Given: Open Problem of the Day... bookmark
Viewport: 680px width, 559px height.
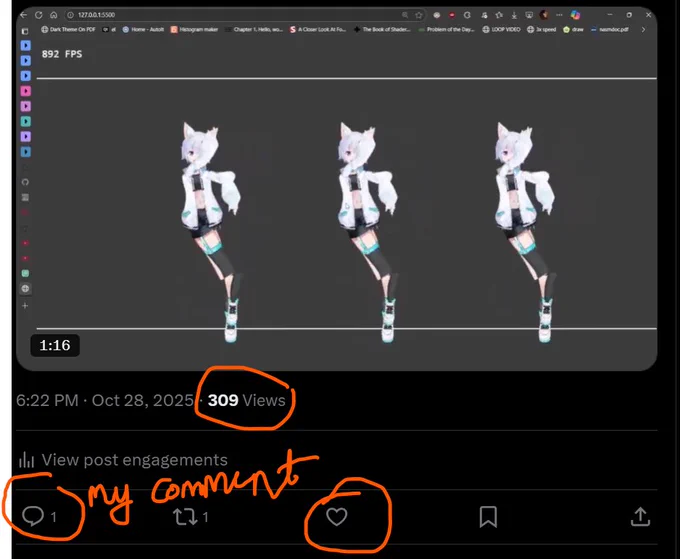Looking at the screenshot, I should [x=447, y=29].
